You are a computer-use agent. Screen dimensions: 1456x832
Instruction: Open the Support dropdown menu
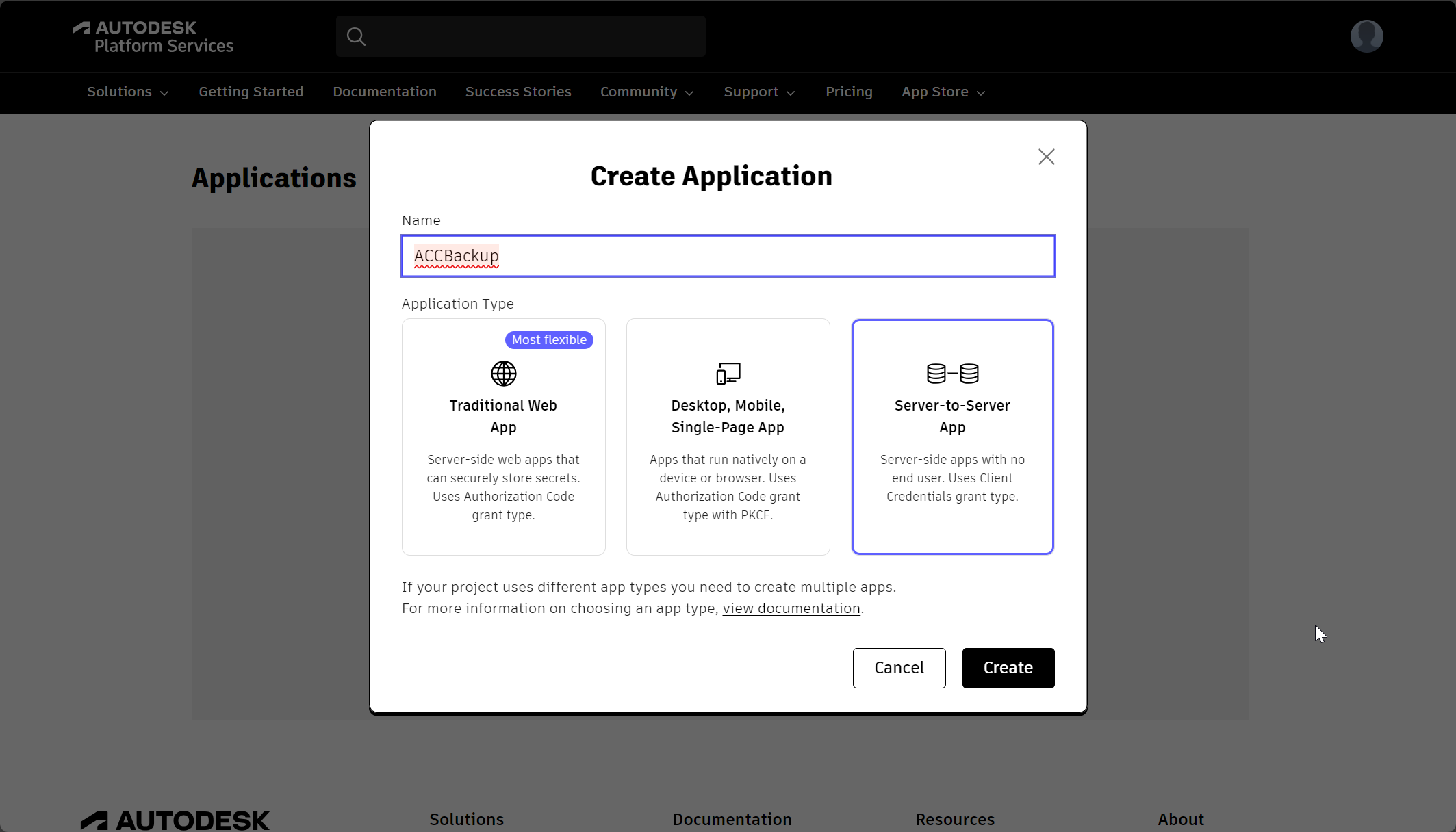(x=759, y=92)
